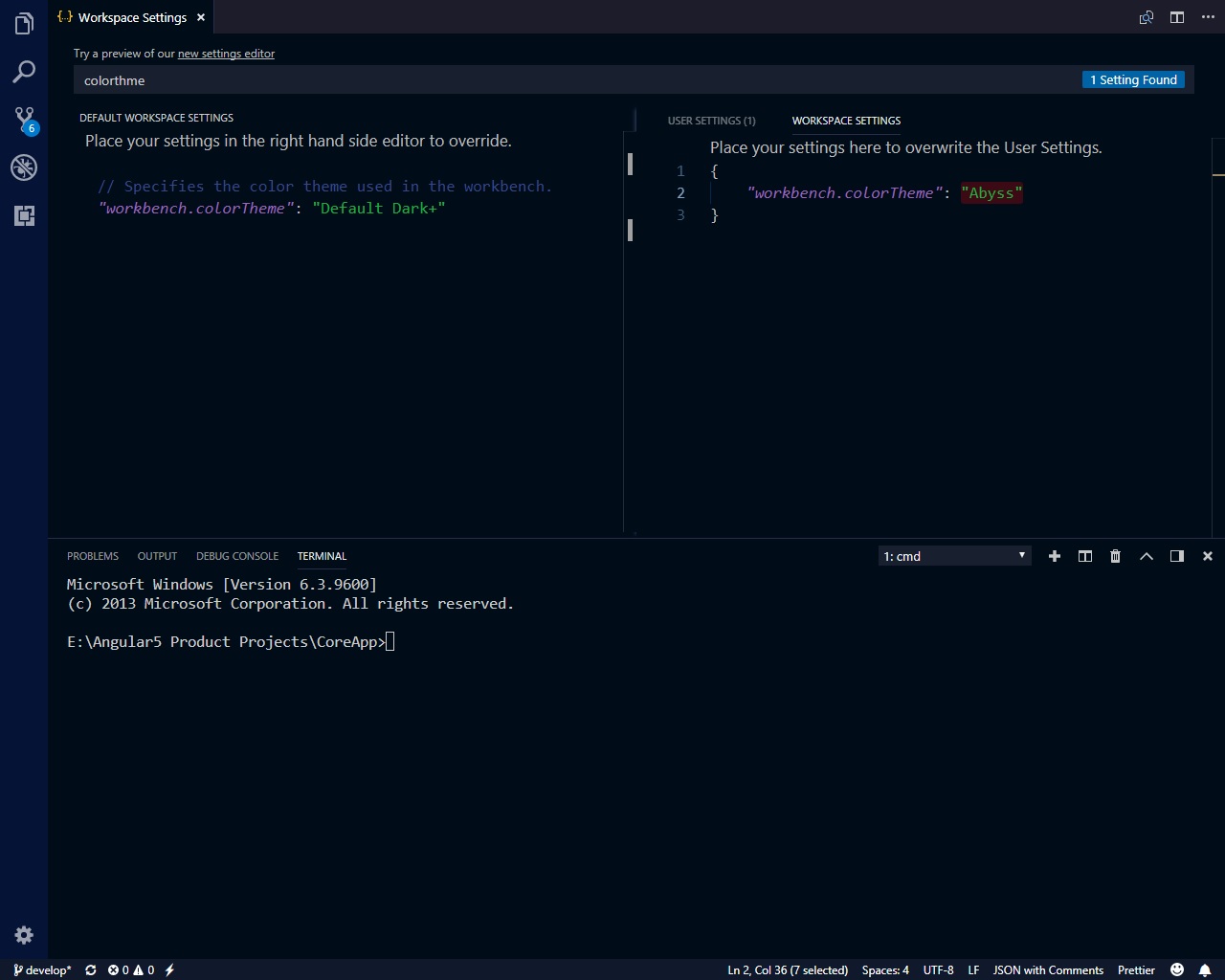Open the editor More Actions ellipsis menu
This screenshot has width=1225, height=980.
(x=1208, y=17)
